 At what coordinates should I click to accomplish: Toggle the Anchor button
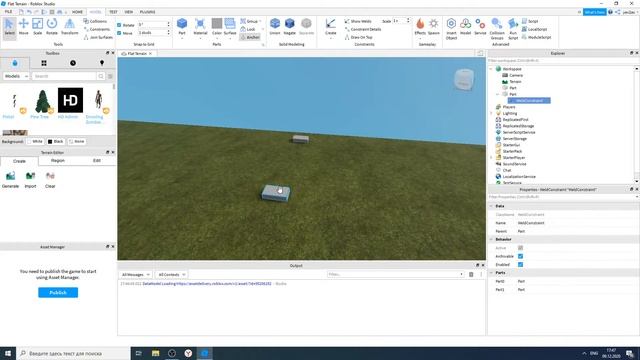[250, 37]
